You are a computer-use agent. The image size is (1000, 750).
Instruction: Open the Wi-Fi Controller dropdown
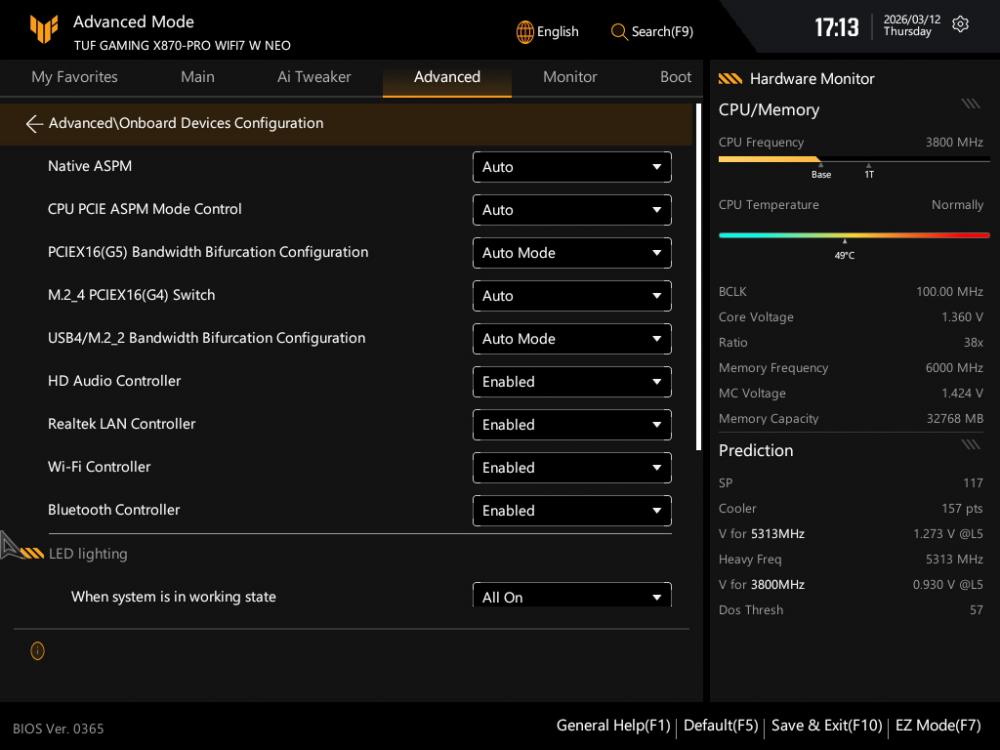(571, 468)
